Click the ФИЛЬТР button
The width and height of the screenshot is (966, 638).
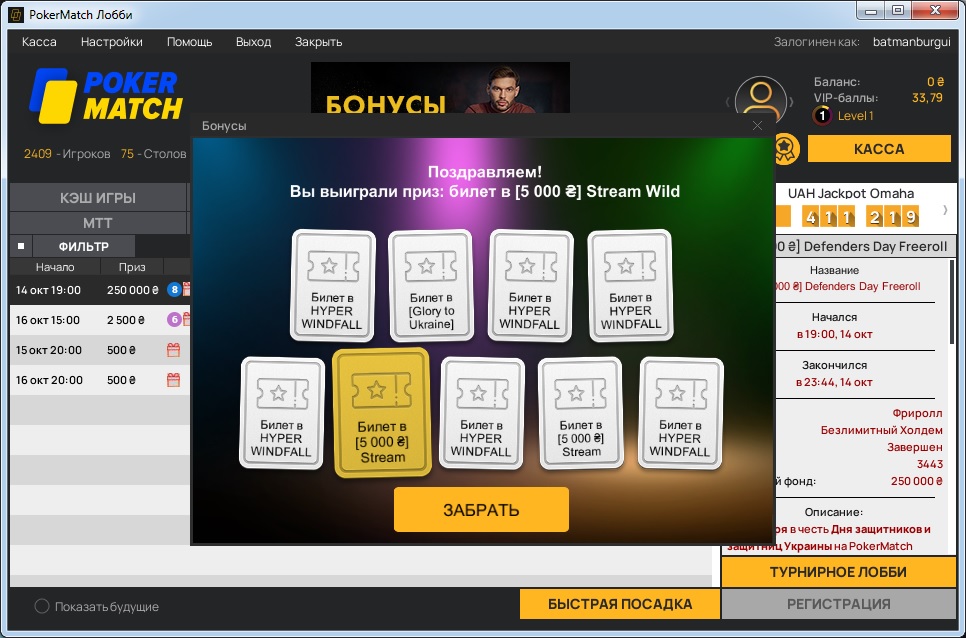pos(84,246)
